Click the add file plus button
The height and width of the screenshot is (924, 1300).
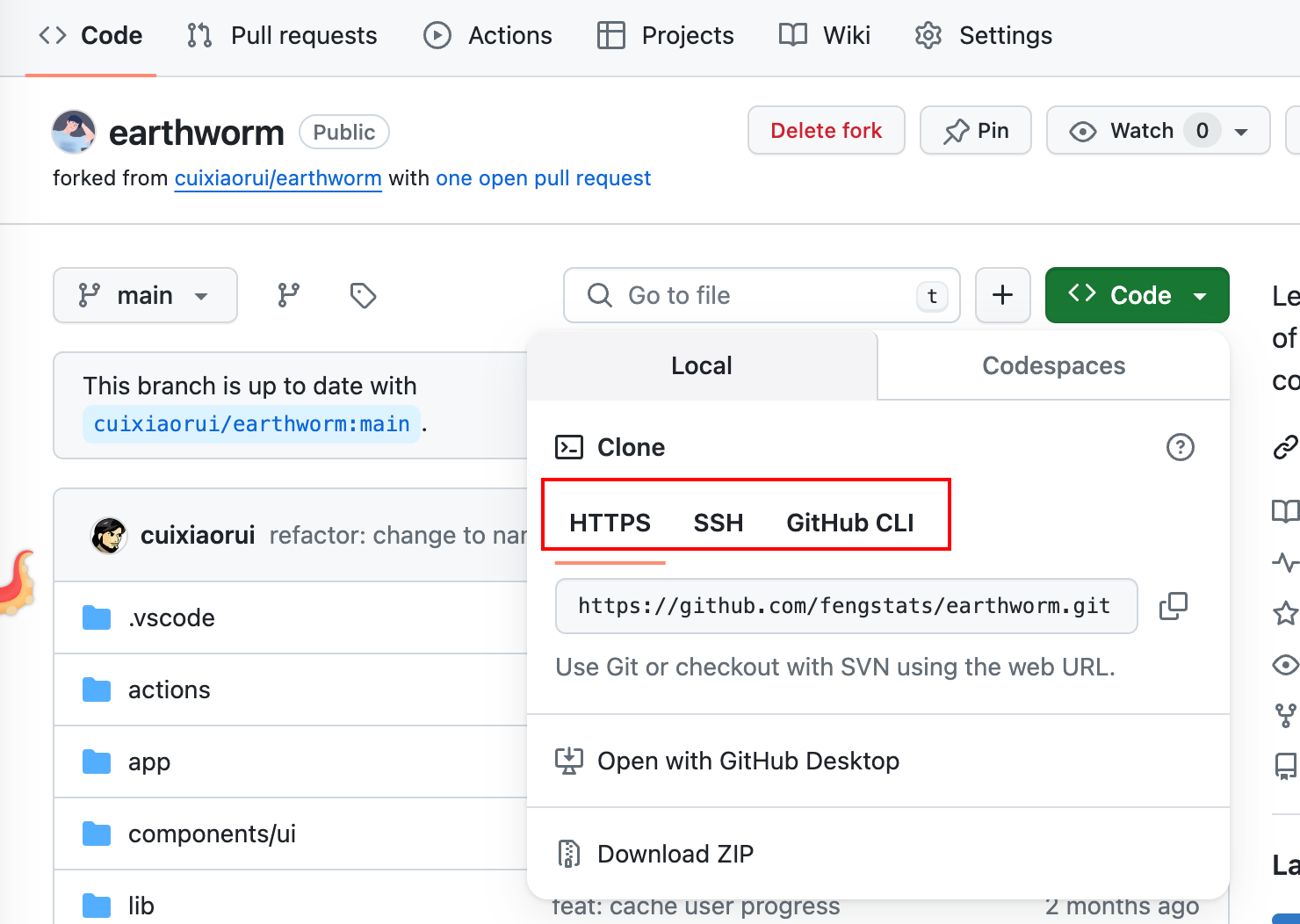pos(1002,295)
